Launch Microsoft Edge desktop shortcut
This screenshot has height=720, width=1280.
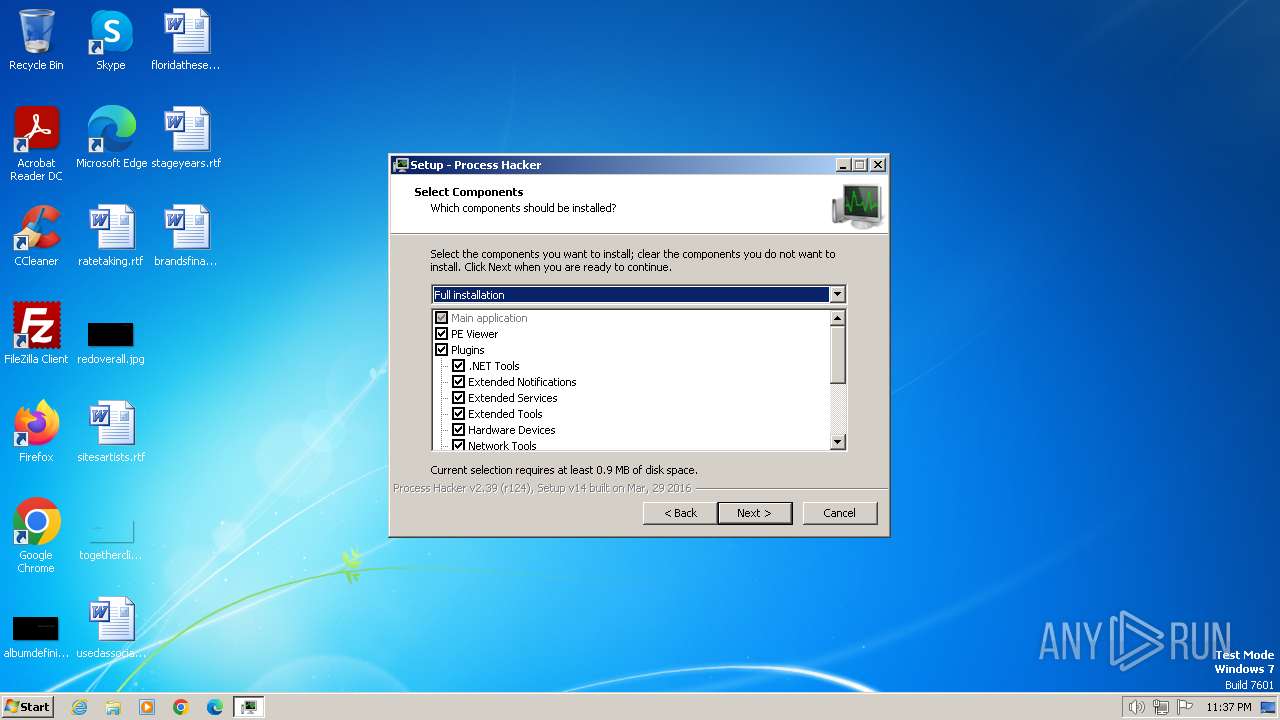(x=111, y=138)
